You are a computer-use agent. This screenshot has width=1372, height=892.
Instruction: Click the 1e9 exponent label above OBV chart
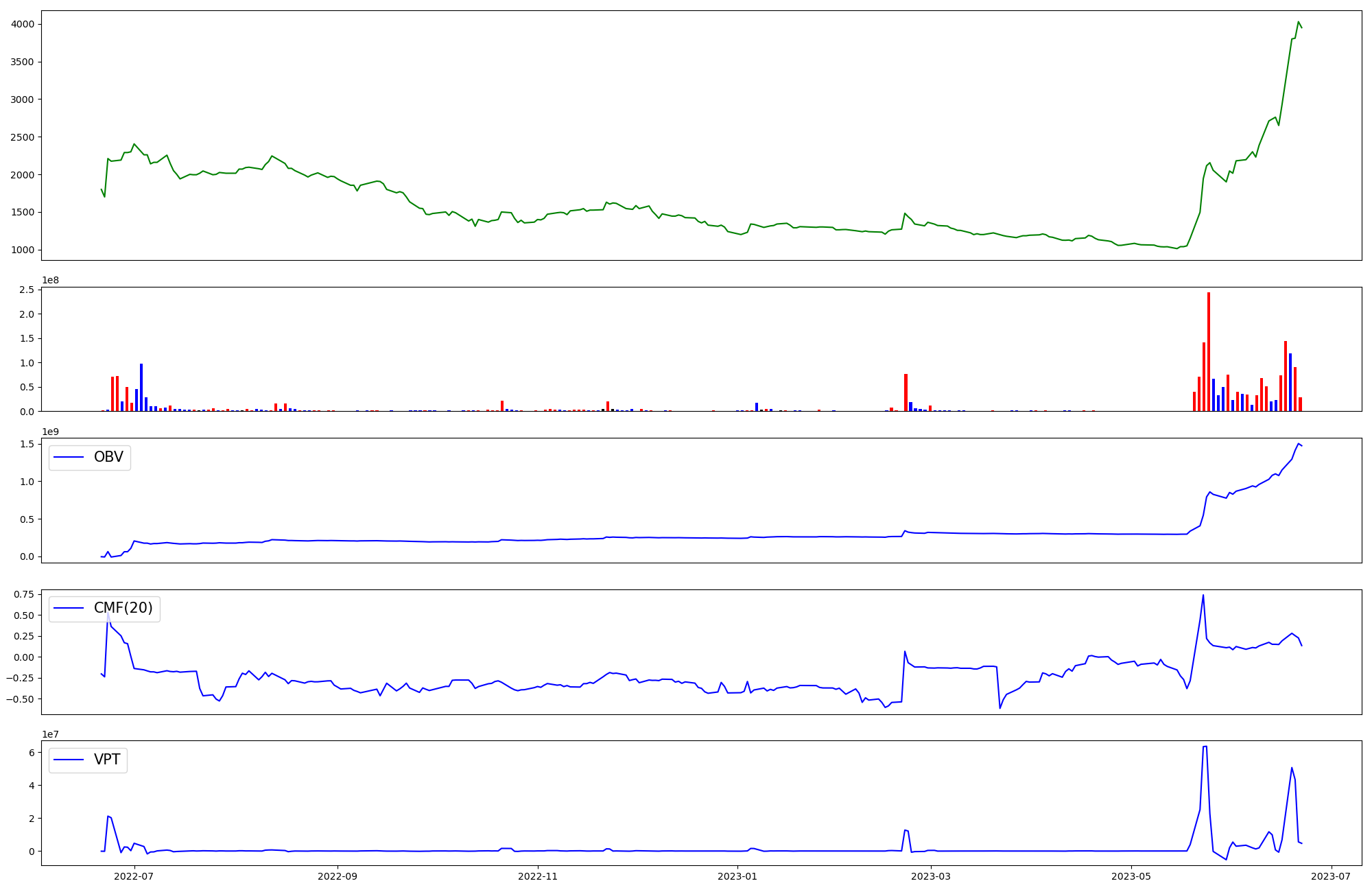(50, 432)
